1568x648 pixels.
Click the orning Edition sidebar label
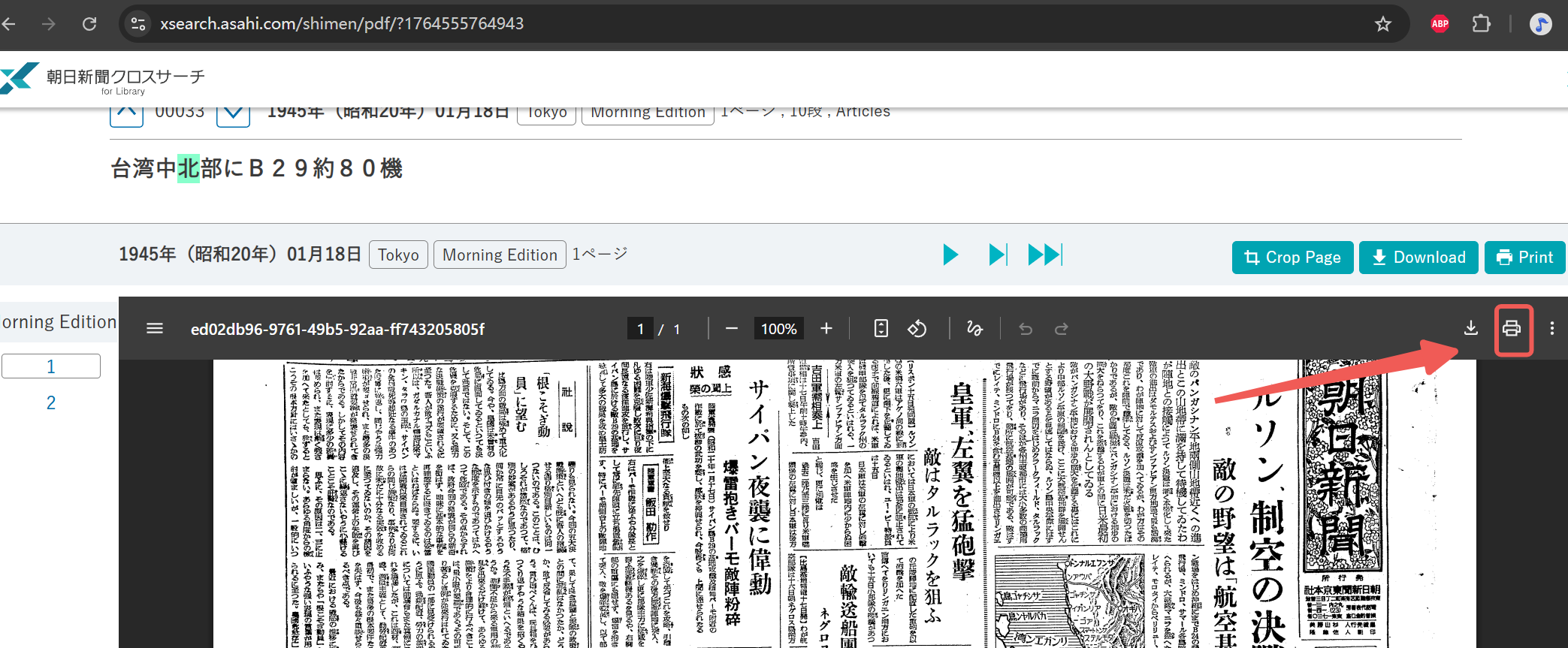(x=59, y=322)
